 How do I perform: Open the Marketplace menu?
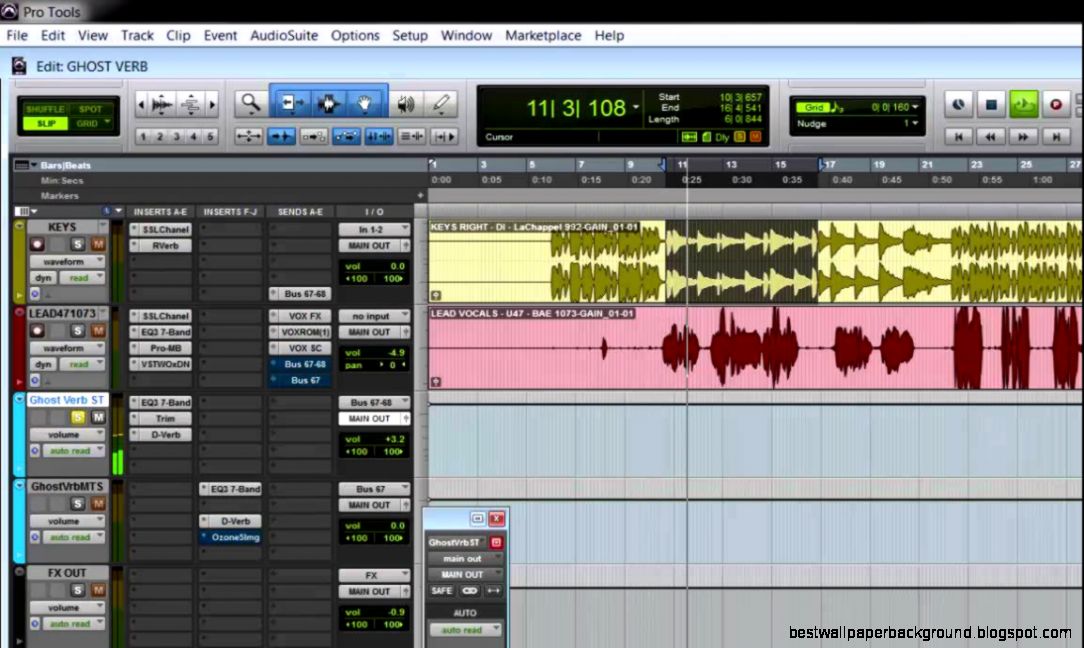pyautogui.click(x=543, y=35)
